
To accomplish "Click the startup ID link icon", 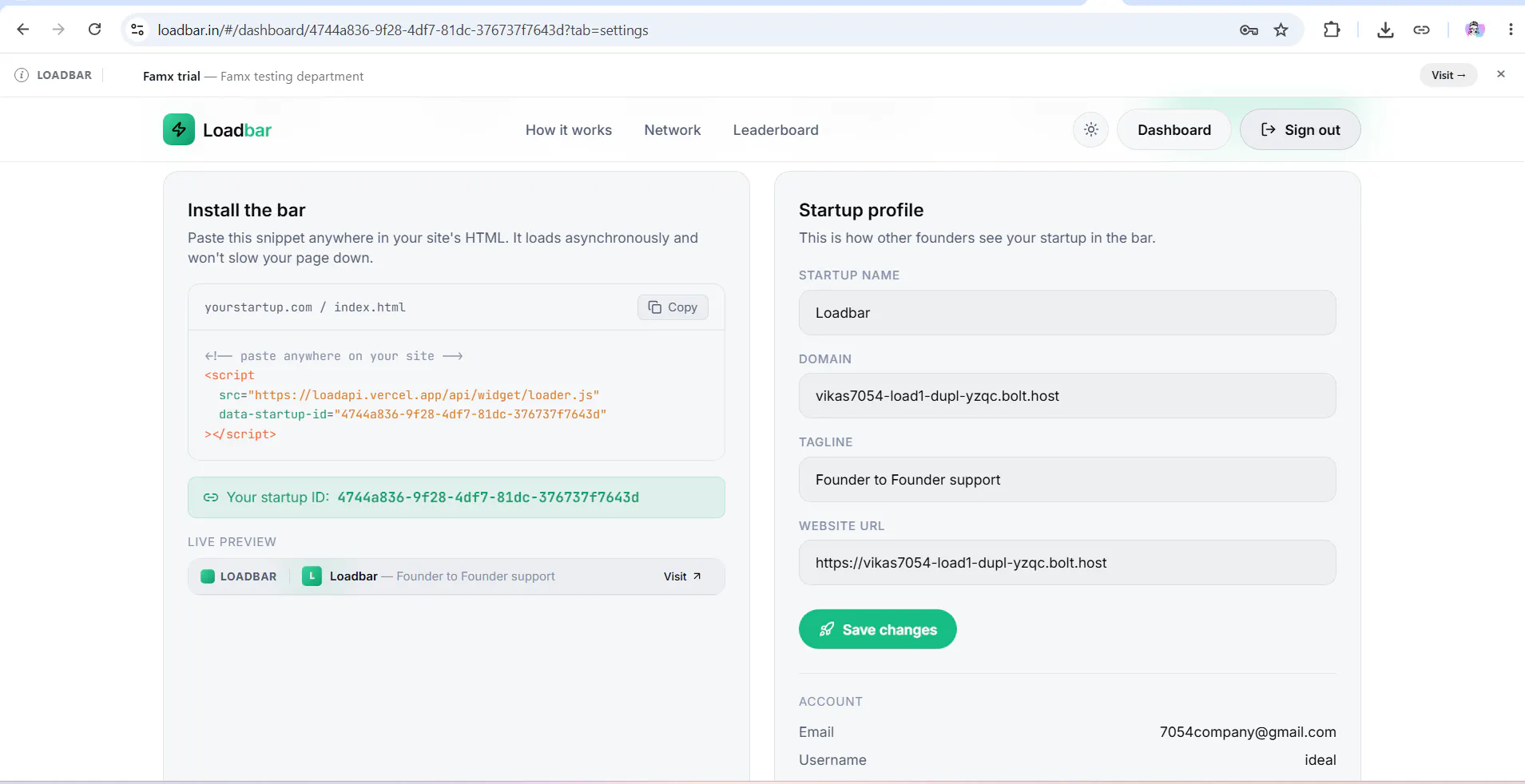I will (x=211, y=497).
